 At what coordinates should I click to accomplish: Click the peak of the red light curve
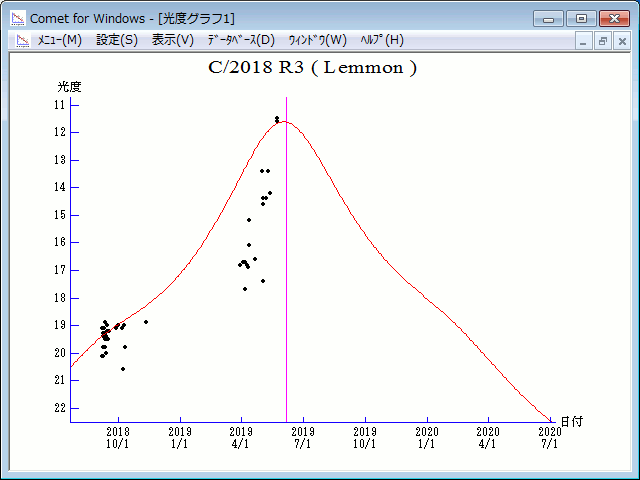point(284,122)
